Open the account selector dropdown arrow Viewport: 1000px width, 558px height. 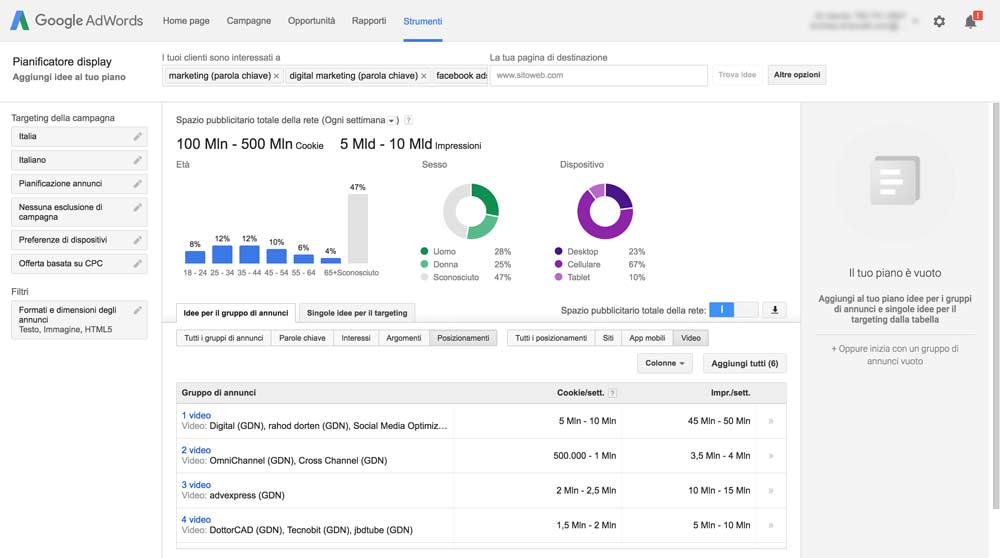915,21
